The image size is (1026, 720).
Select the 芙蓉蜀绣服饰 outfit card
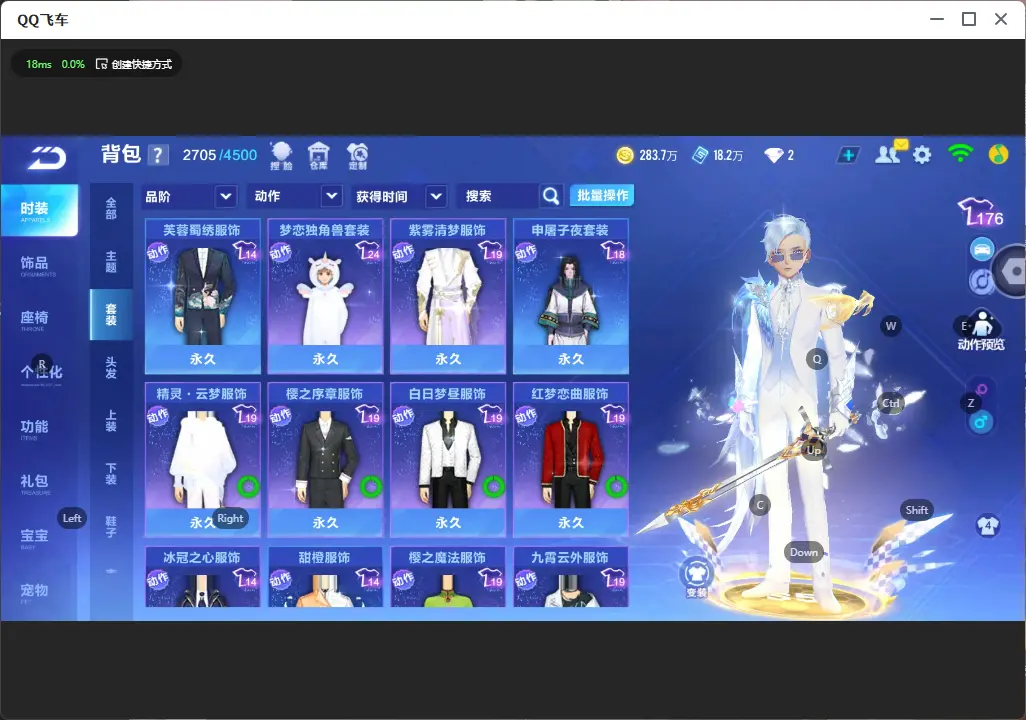pyautogui.click(x=202, y=296)
